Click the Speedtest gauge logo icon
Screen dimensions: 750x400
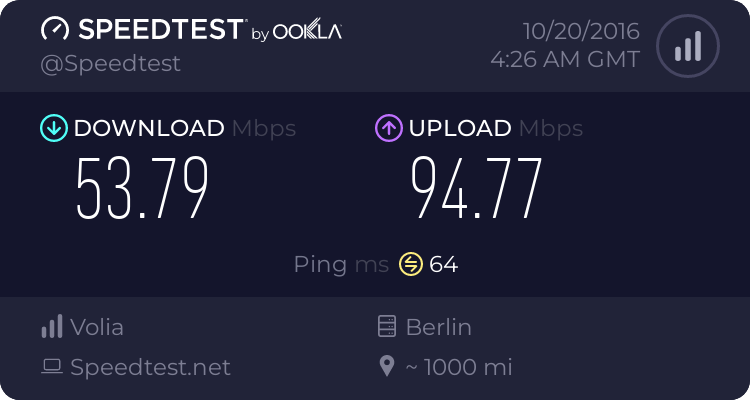click(x=55, y=29)
